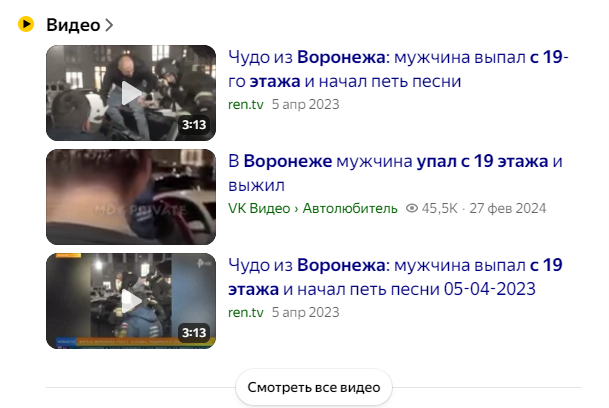Expand the chevron arrow after Видео
This screenshot has width=609, height=408.
point(109,25)
